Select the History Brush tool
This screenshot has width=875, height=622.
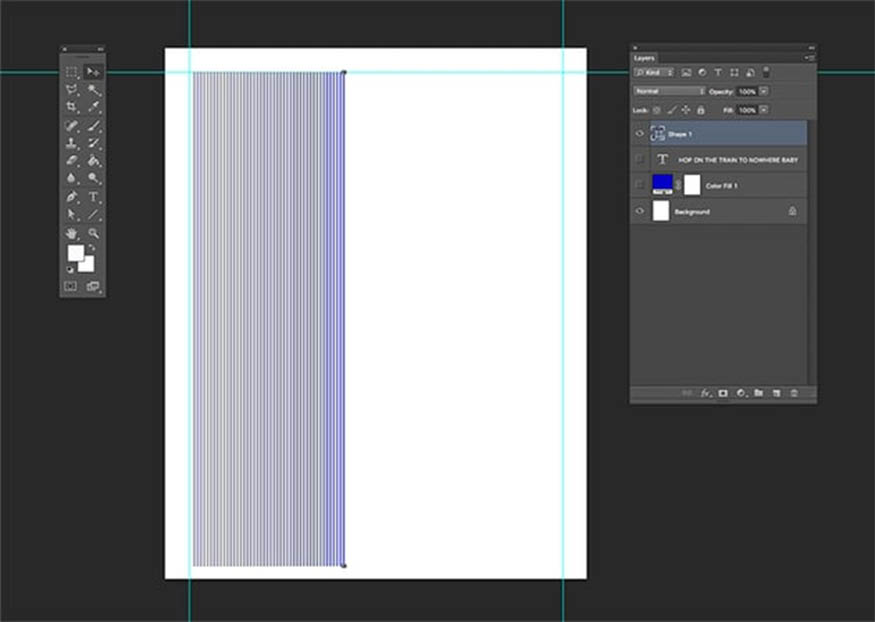pyautogui.click(x=93, y=143)
